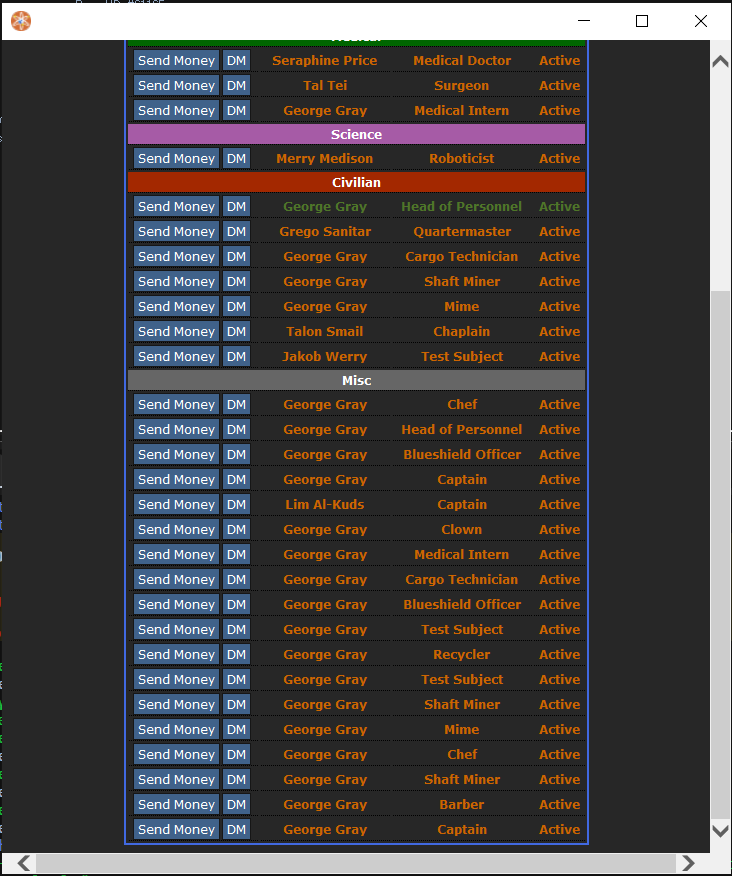Click the horizontal scrollbar right arrow
The width and height of the screenshot is (732, 876).
[x=687, y=863]
